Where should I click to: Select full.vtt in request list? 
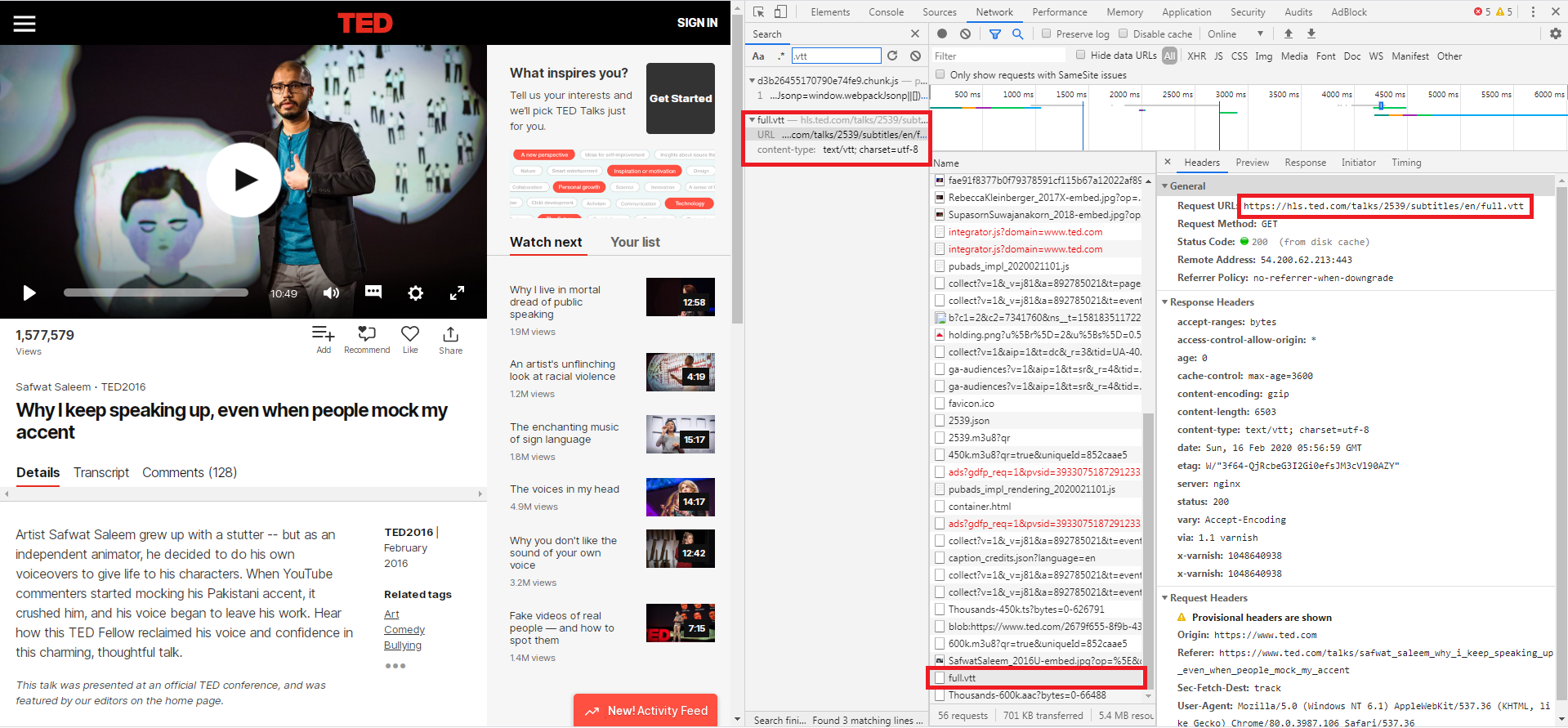coord(1037,677)
